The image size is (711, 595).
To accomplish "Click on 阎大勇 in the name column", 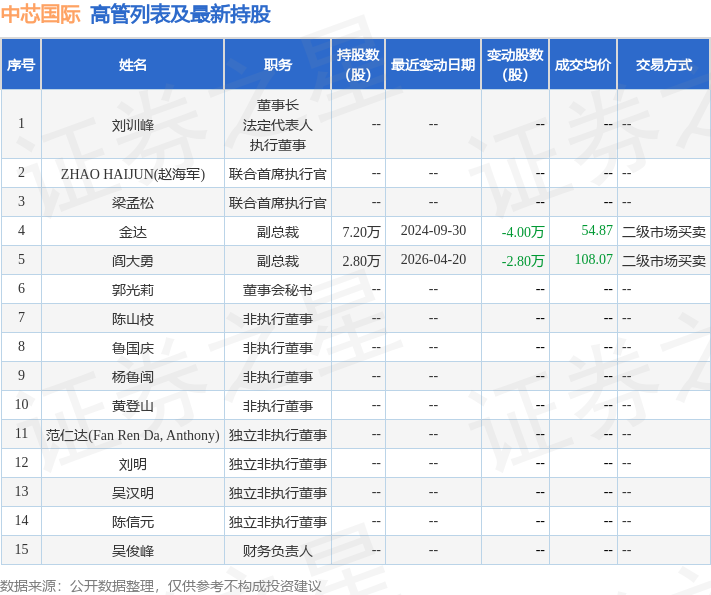I will coord(132,261).
